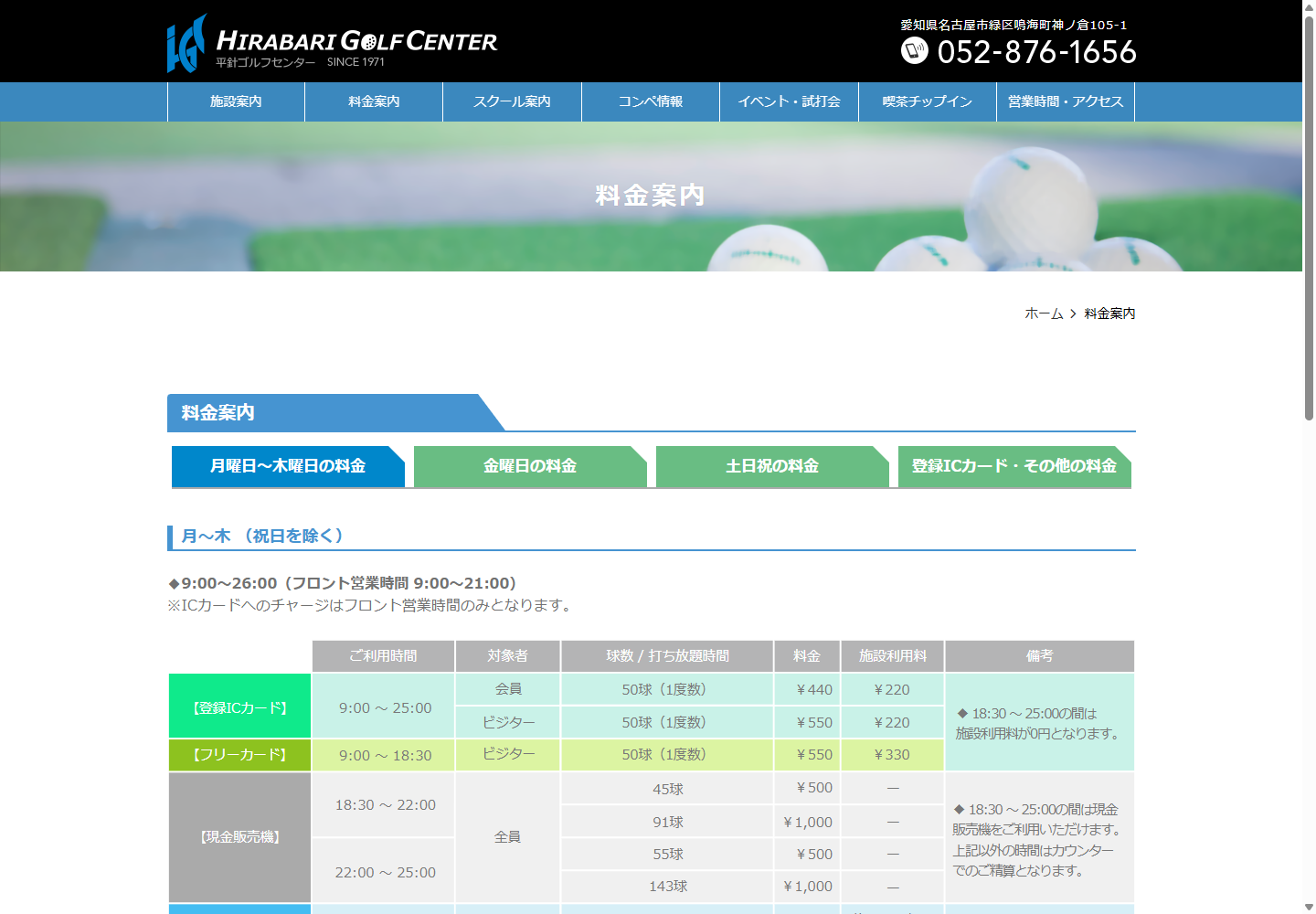Click the phone number 052-876-1656
The height and width of the screenshot is (914, 1316).
pyautogui.click(x=1037, y=51)
